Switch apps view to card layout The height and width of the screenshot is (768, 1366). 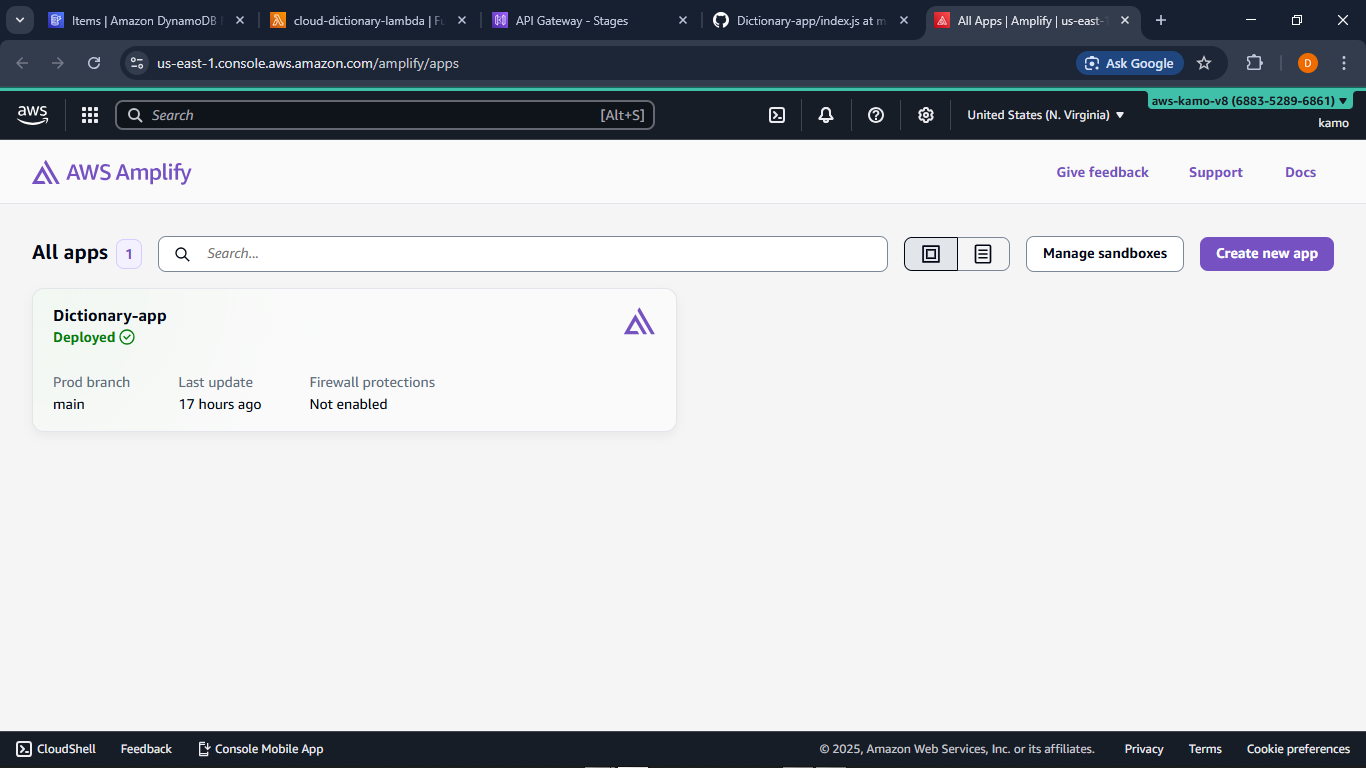[x=930, y=253]
